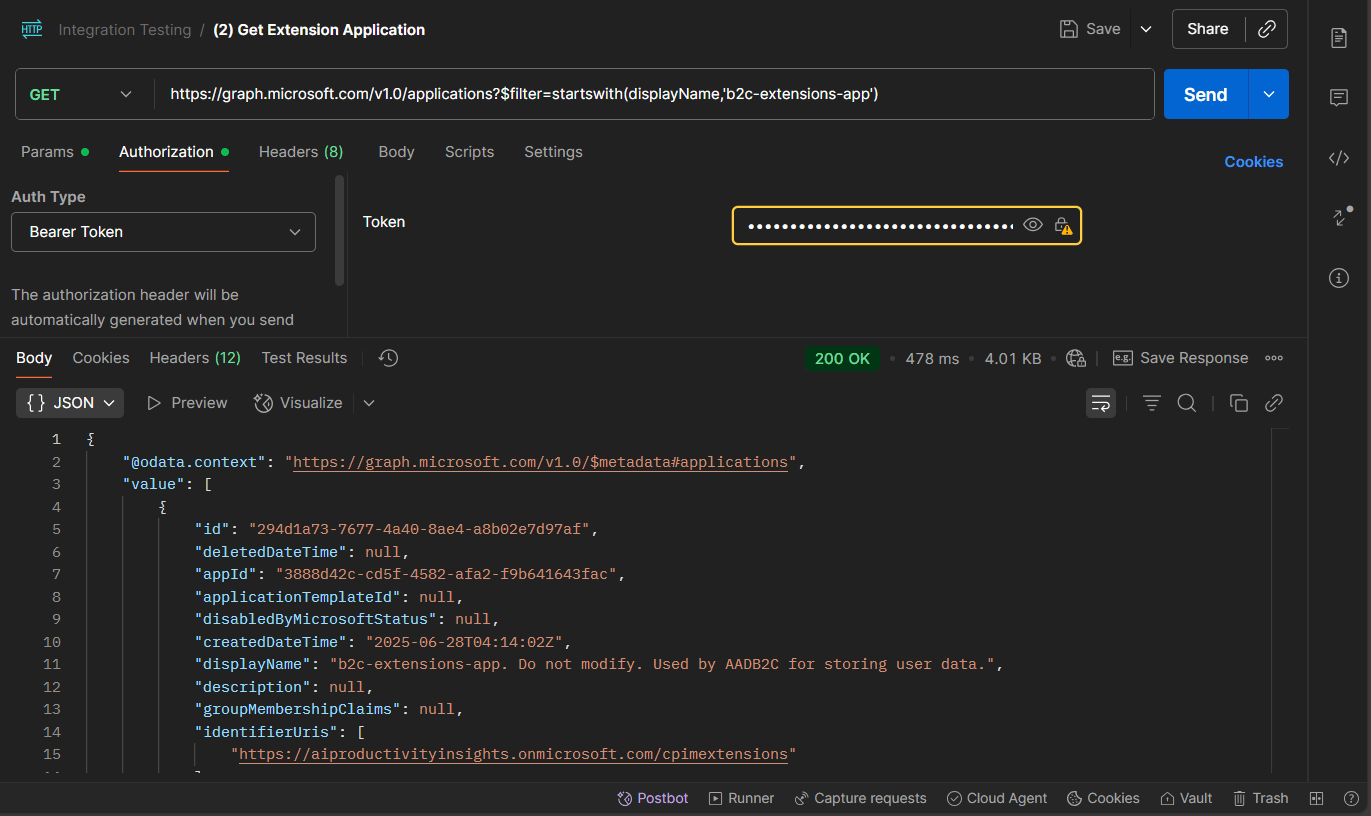Click the blue Send button
The width and height of the screenshot is (1371, 816).
click(1205, 94)
